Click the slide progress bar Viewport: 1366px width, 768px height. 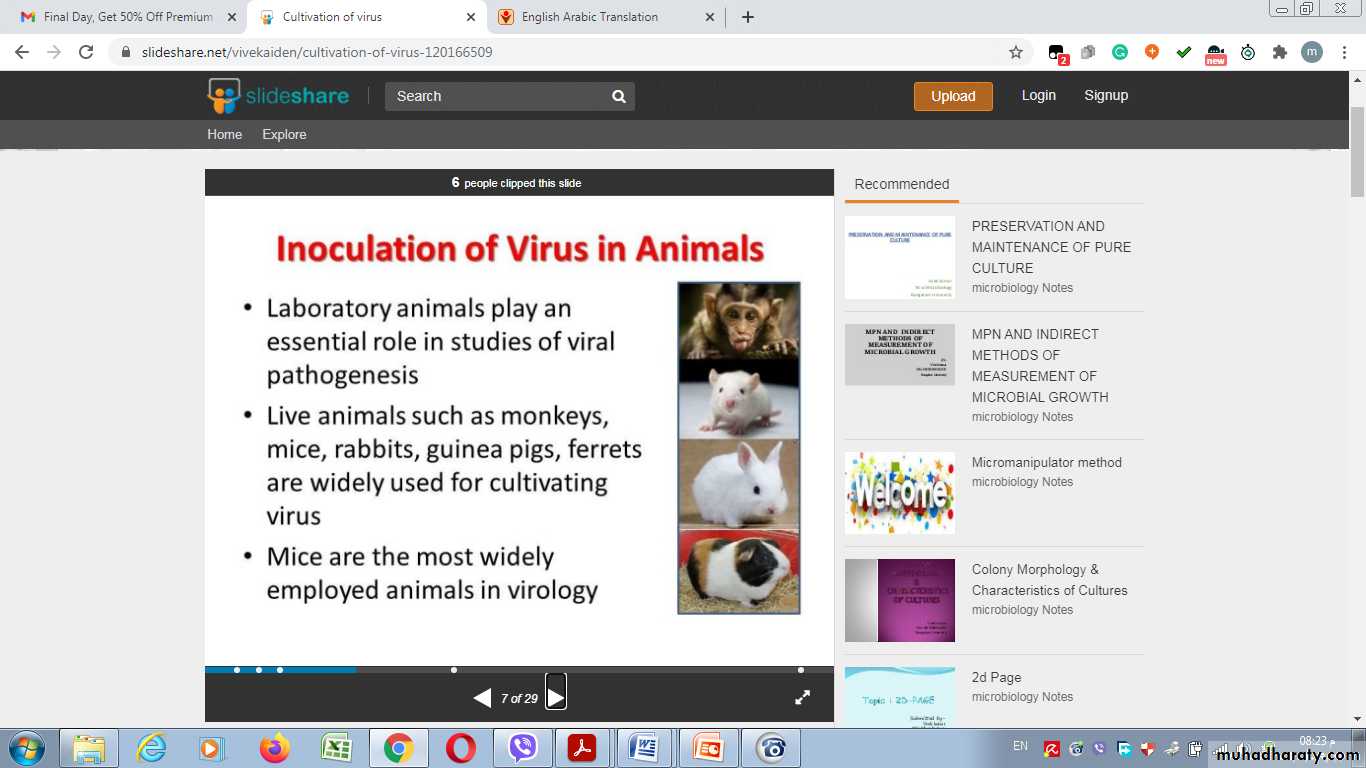tap(519, 669)
